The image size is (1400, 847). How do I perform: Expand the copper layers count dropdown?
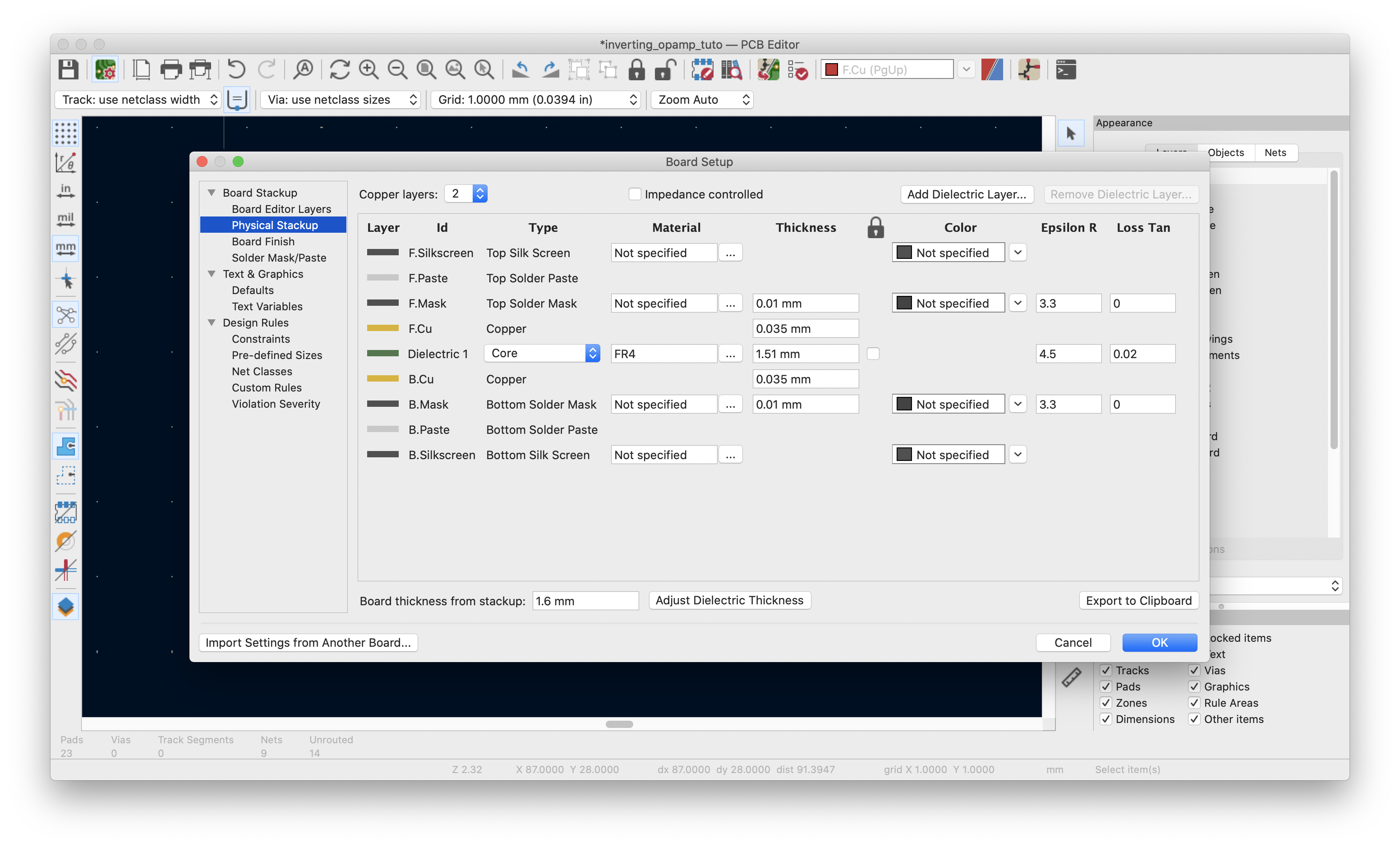(x=480, y=193)
